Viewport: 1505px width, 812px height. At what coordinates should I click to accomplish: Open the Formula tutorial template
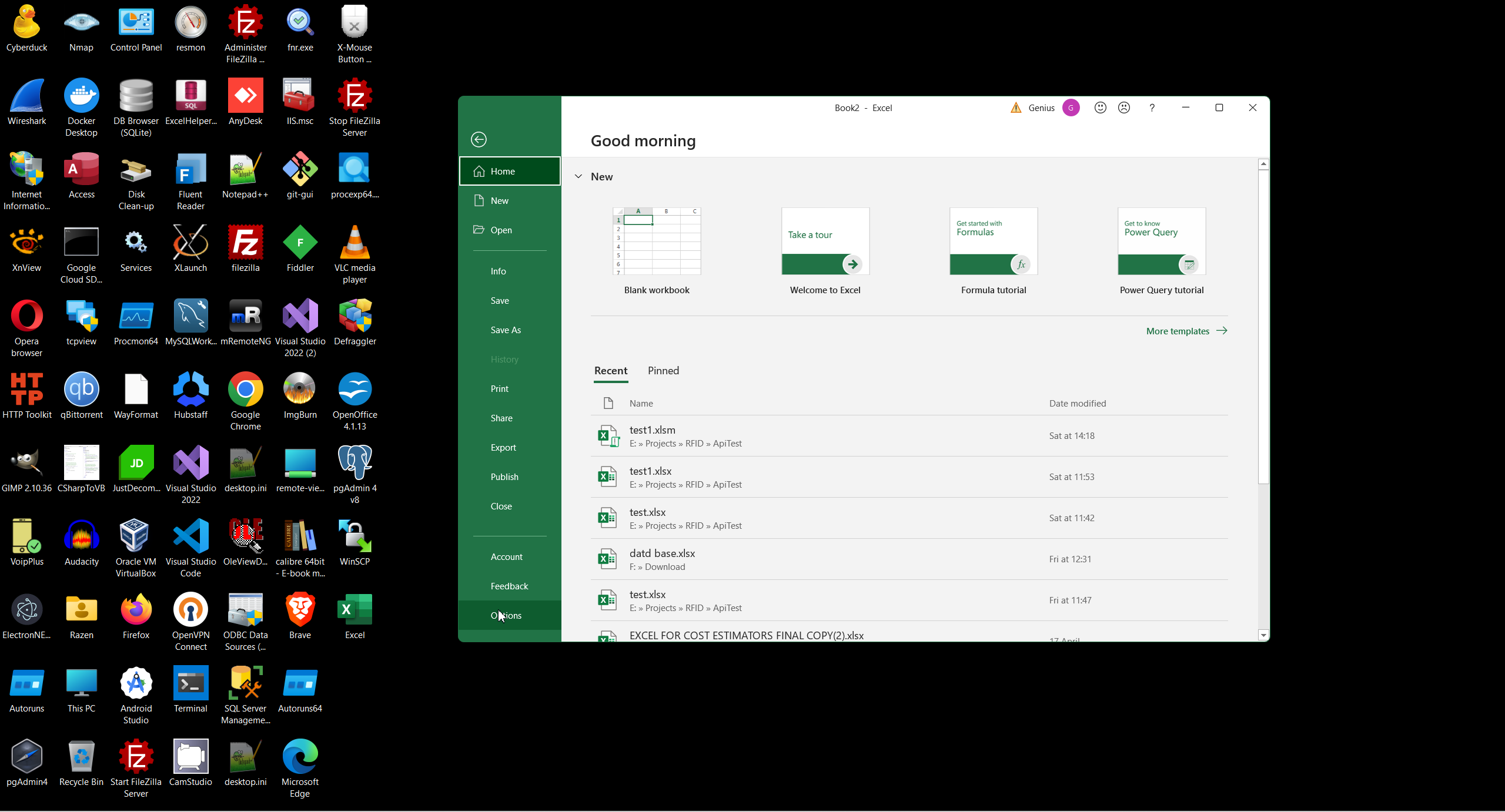click(x=994, y=241)
